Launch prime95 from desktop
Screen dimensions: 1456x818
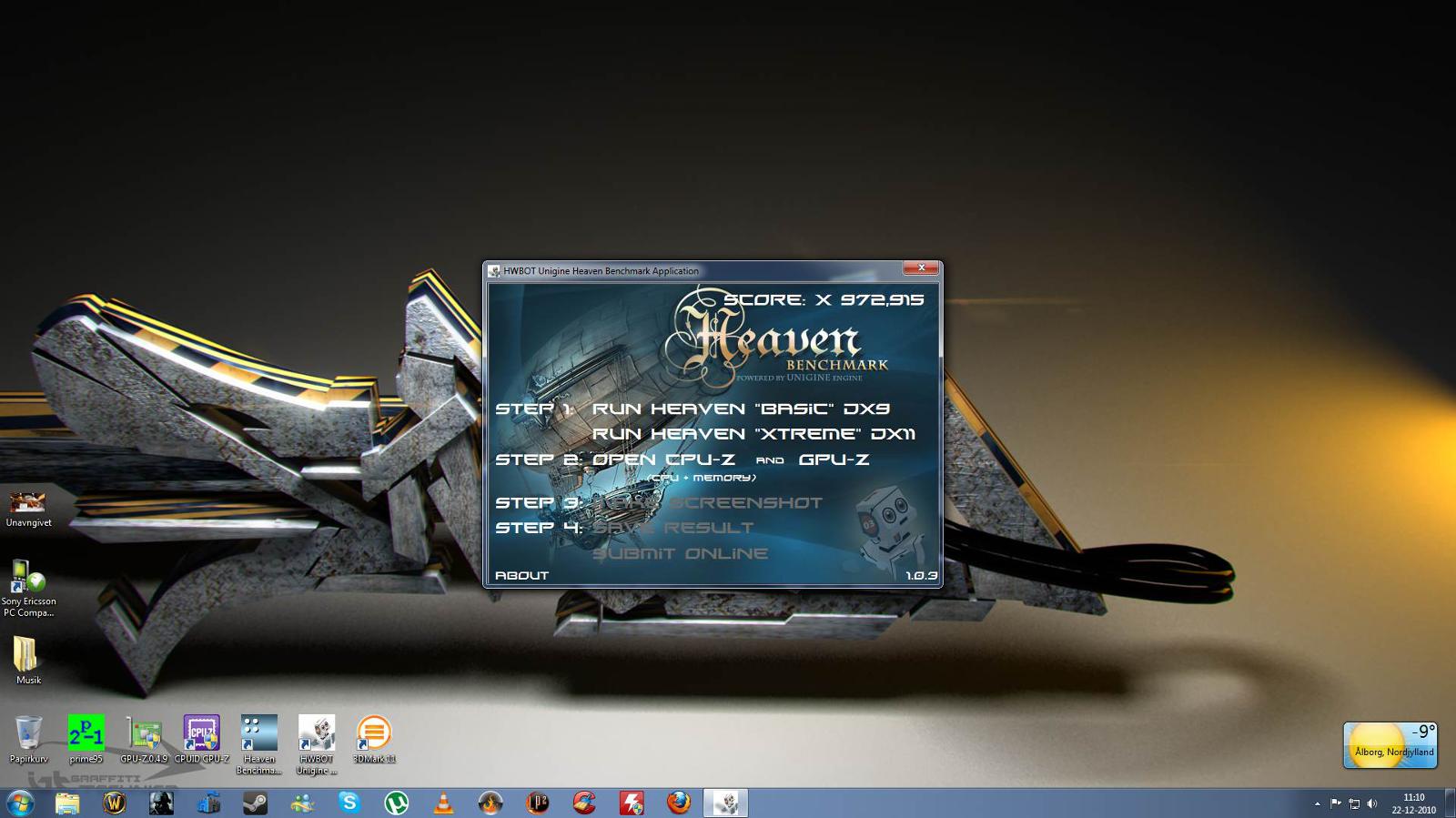click(86, 739)
